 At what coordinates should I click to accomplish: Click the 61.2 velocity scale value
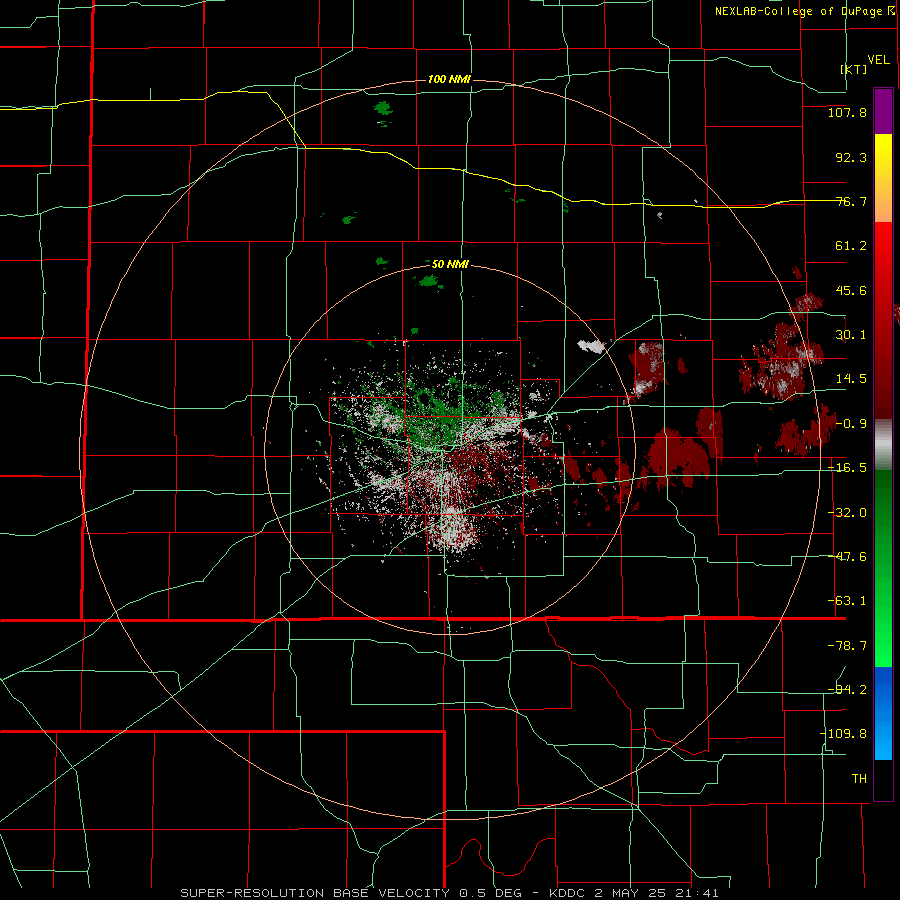click(x=851, y=246)
